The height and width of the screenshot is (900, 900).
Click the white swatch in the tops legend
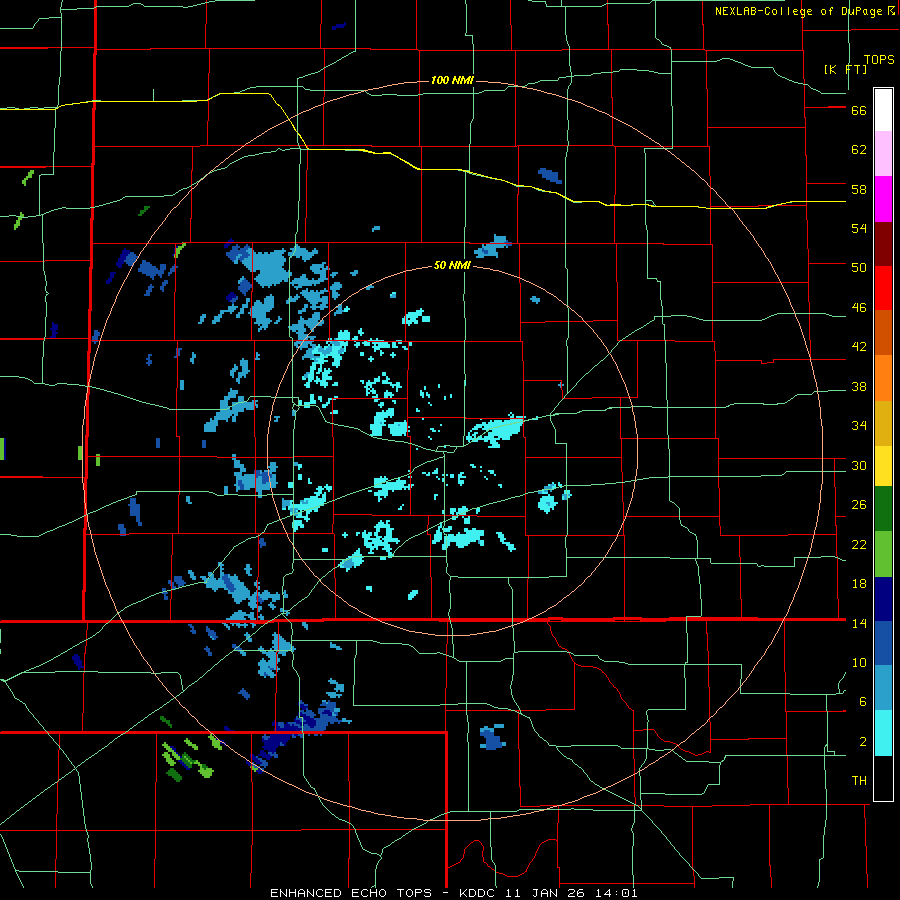click(883, 110)
